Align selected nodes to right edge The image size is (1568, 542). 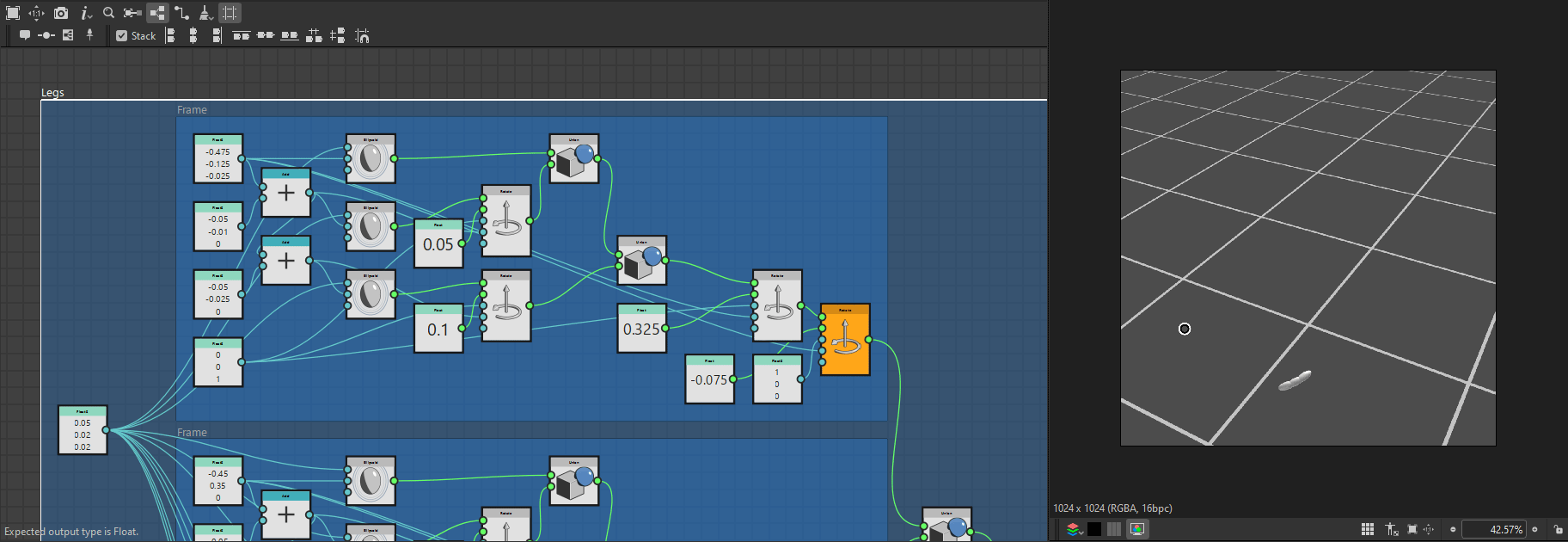[x=217, y=35]
